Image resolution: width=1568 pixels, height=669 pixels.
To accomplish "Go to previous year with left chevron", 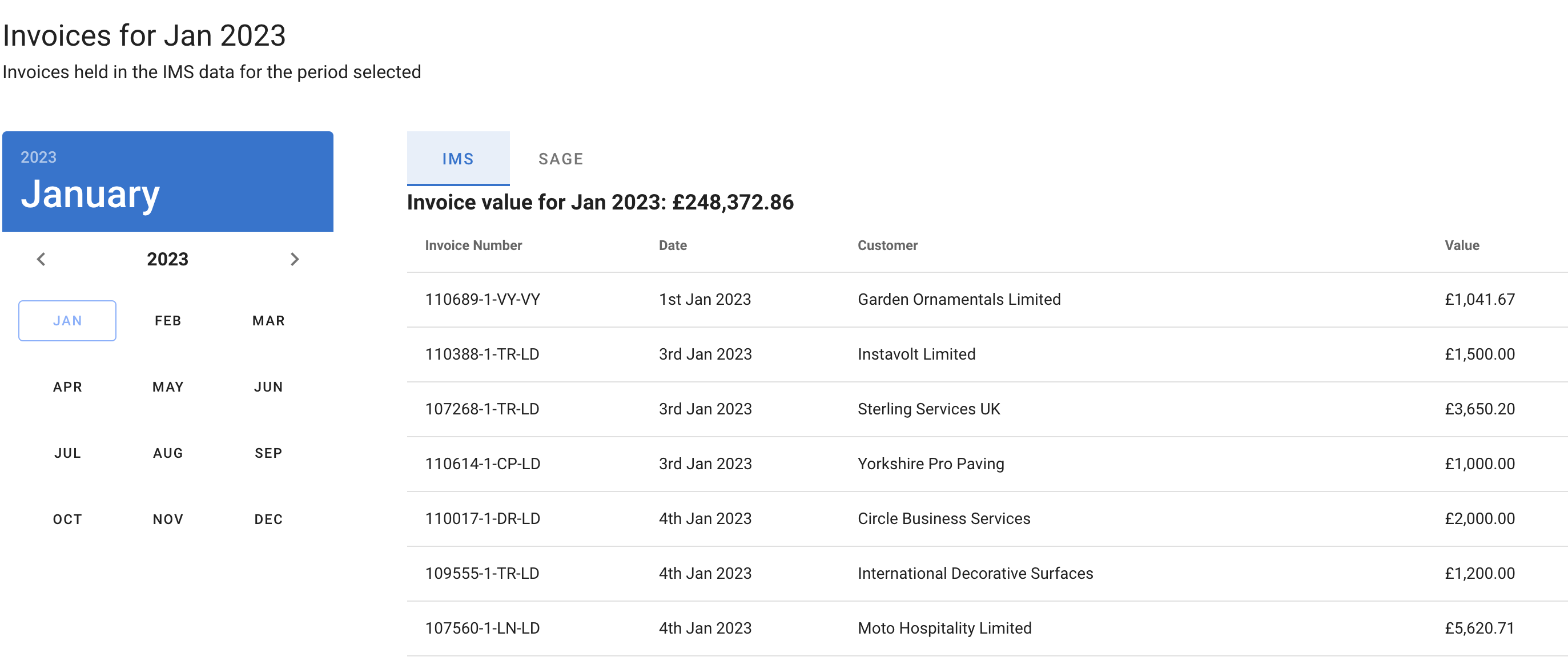I will tap(41, 259).
